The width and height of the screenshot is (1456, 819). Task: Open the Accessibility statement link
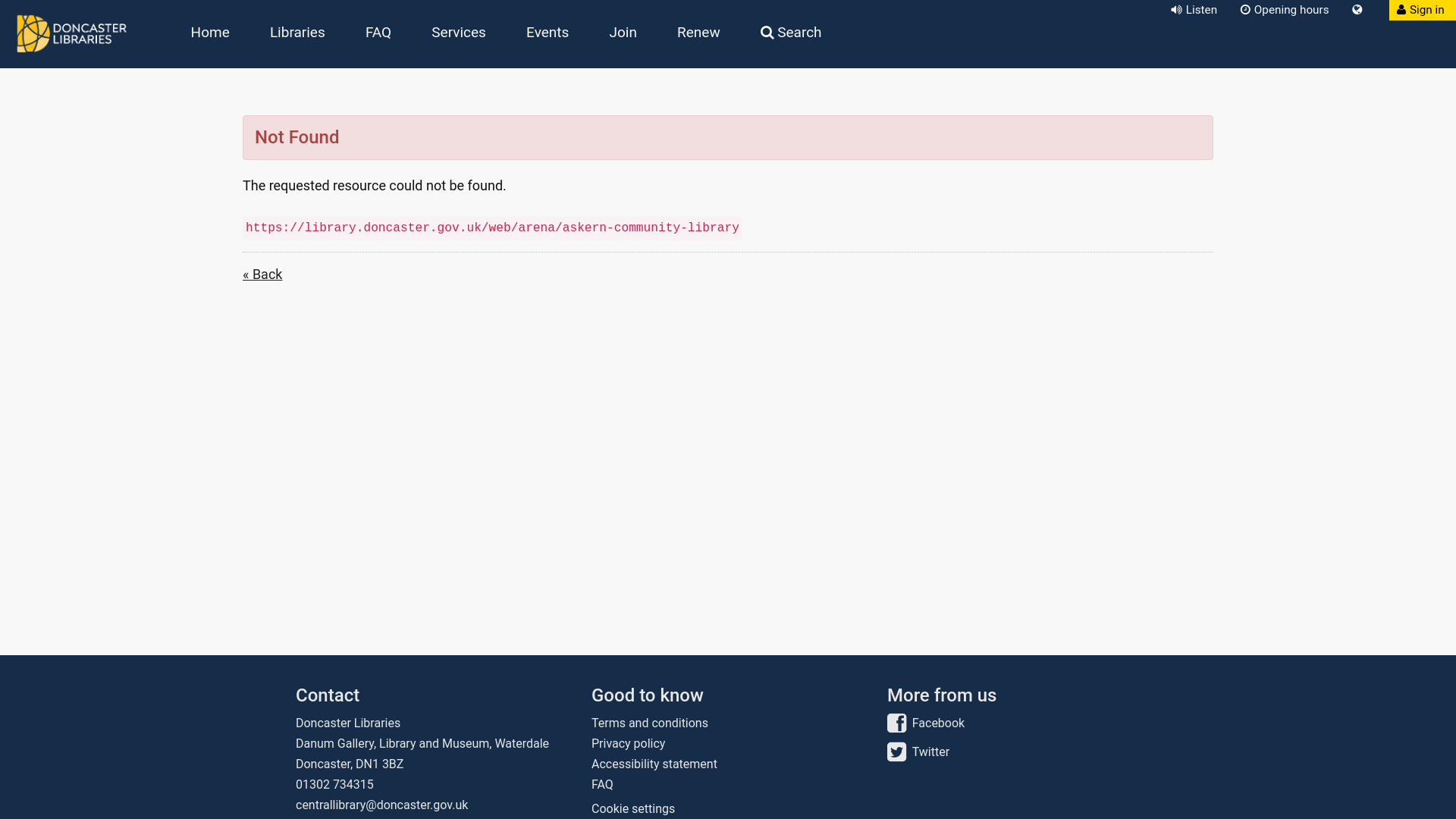click(654, 764)
